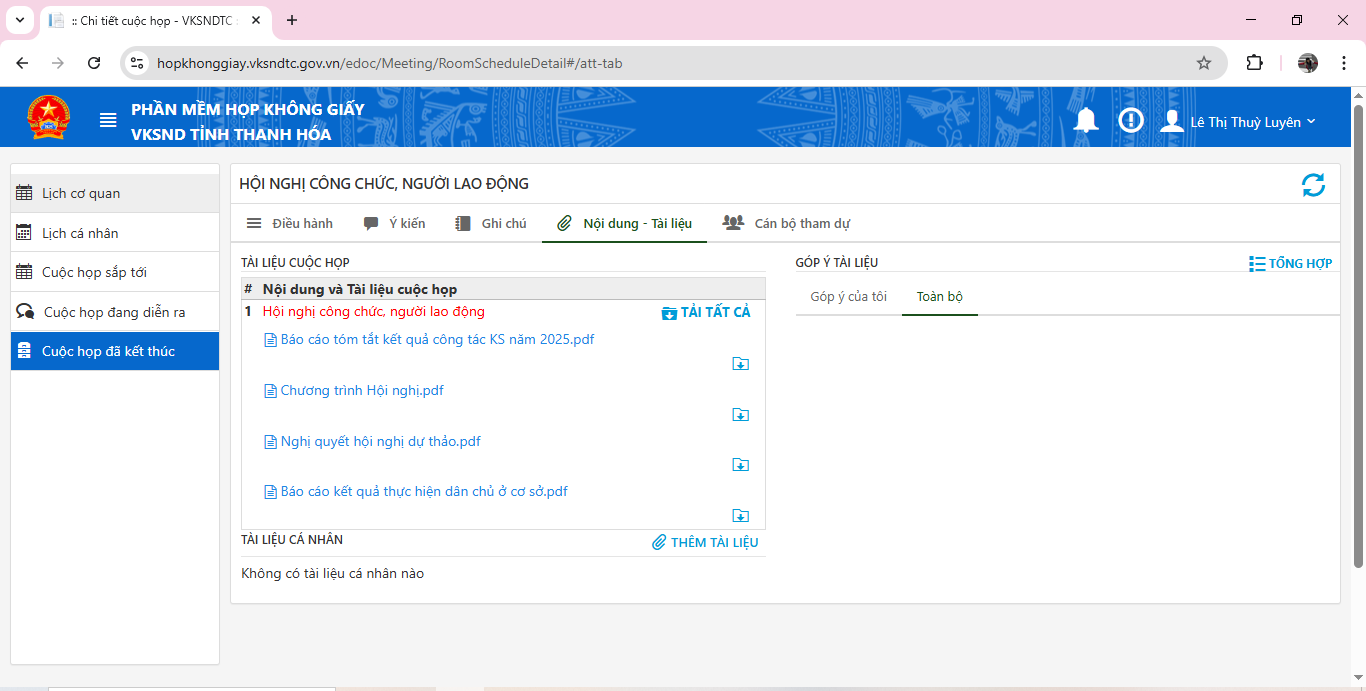
Task: Switch to the Góp ý của tôi tab
Action: coord(848,297)
